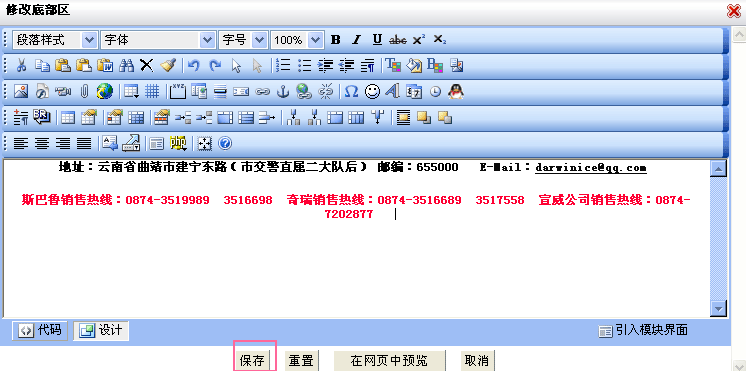Click the Find binoculars icon
Viewport: 746px width, 371px height.
pyautogui.click(x=126, y=66)
